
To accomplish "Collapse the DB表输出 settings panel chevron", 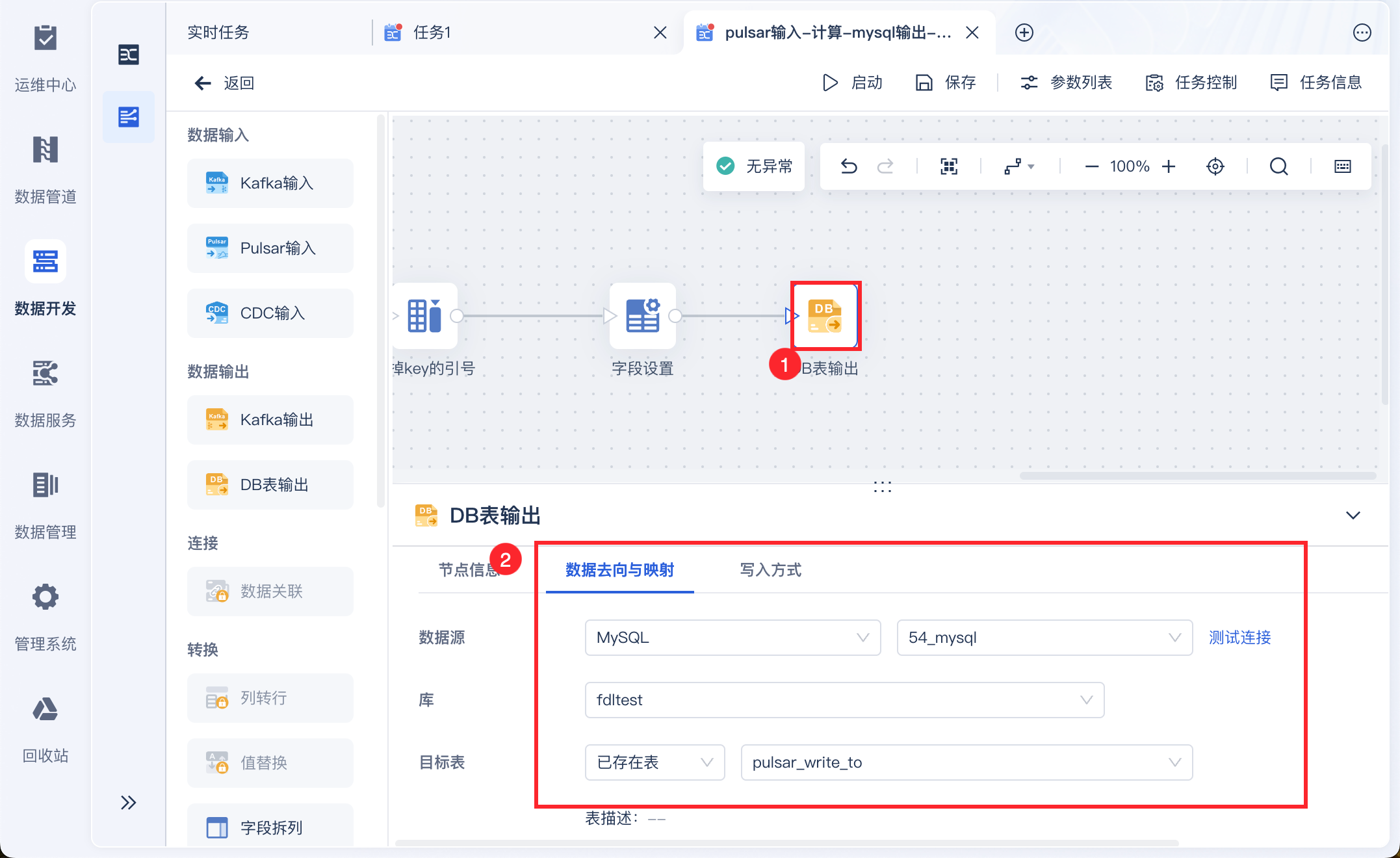I will 1353,515.
